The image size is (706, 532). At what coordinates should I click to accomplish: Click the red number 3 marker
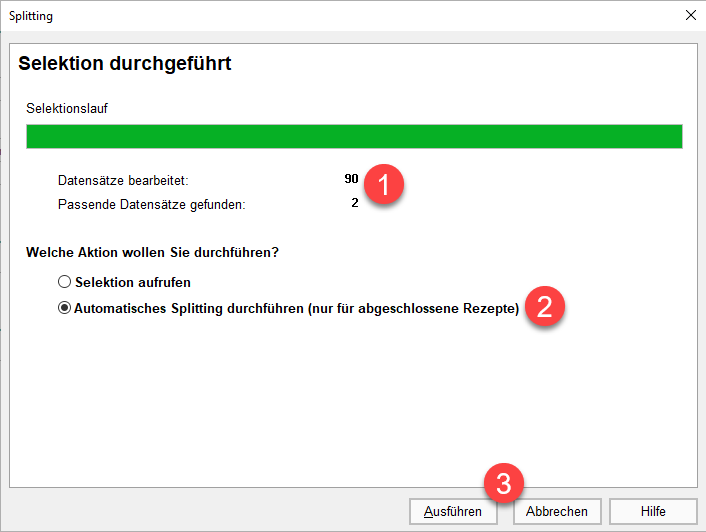(x=506, y=486)
